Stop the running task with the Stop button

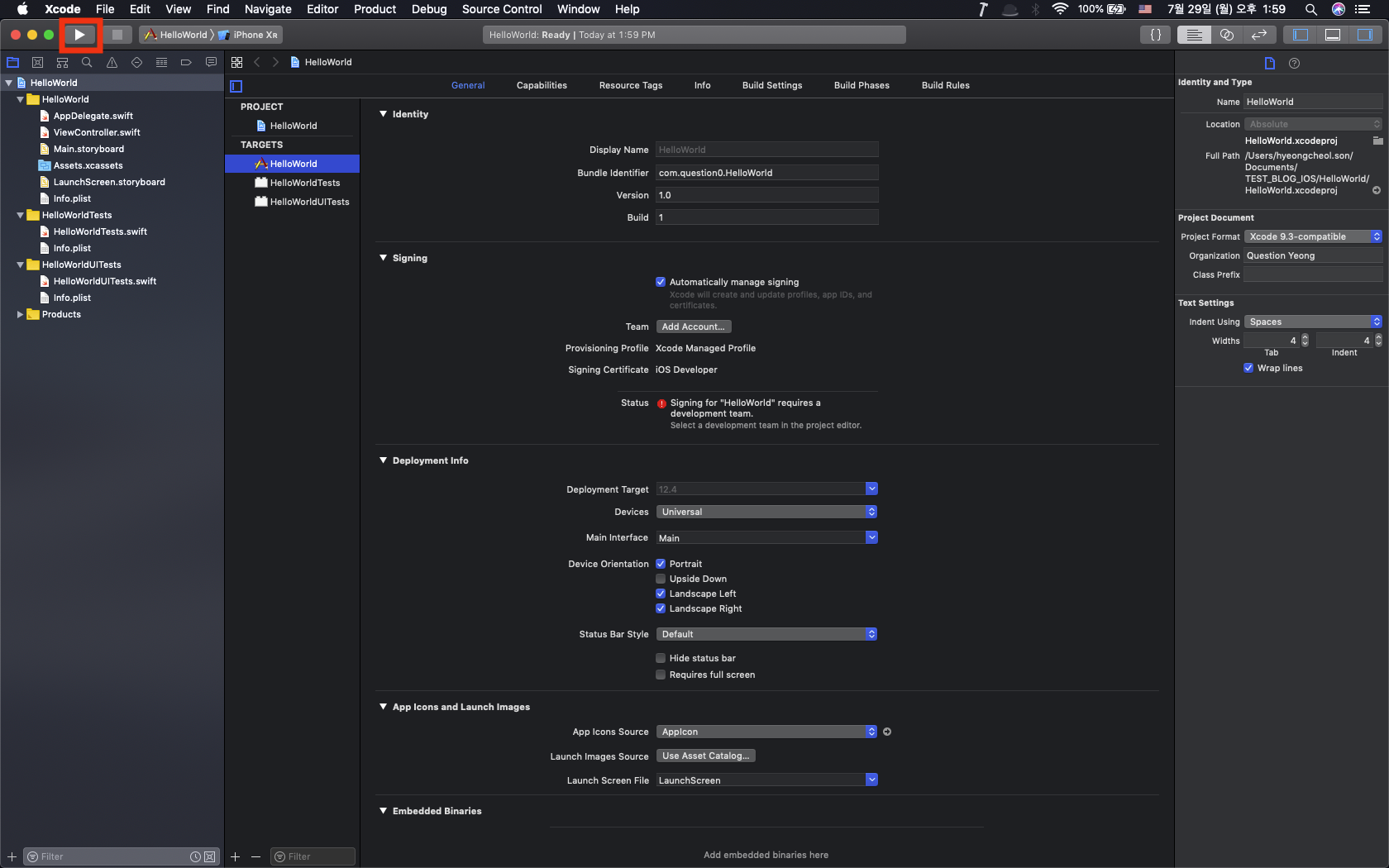pyautogui.click(x=117, y=35)
